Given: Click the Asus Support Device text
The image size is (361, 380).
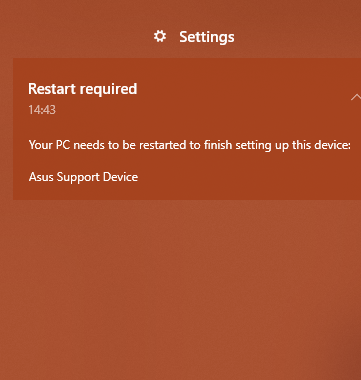Looking at the screenshot, I should click(x=83, y=177).
